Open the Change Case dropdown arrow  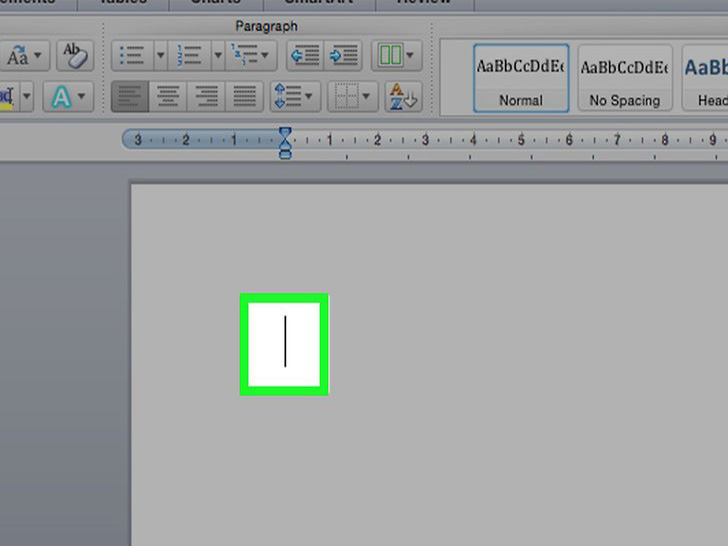38,56
